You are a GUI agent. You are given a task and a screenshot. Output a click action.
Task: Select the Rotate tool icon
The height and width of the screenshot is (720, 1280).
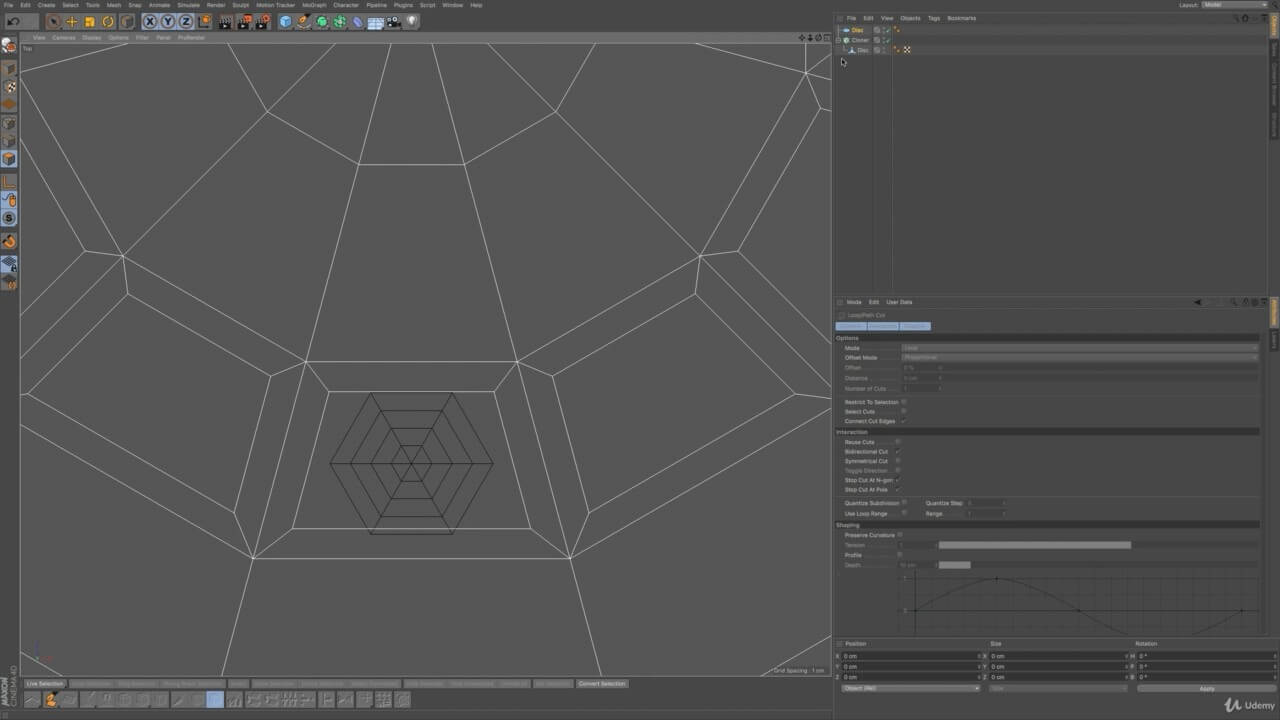coord(108,21)
